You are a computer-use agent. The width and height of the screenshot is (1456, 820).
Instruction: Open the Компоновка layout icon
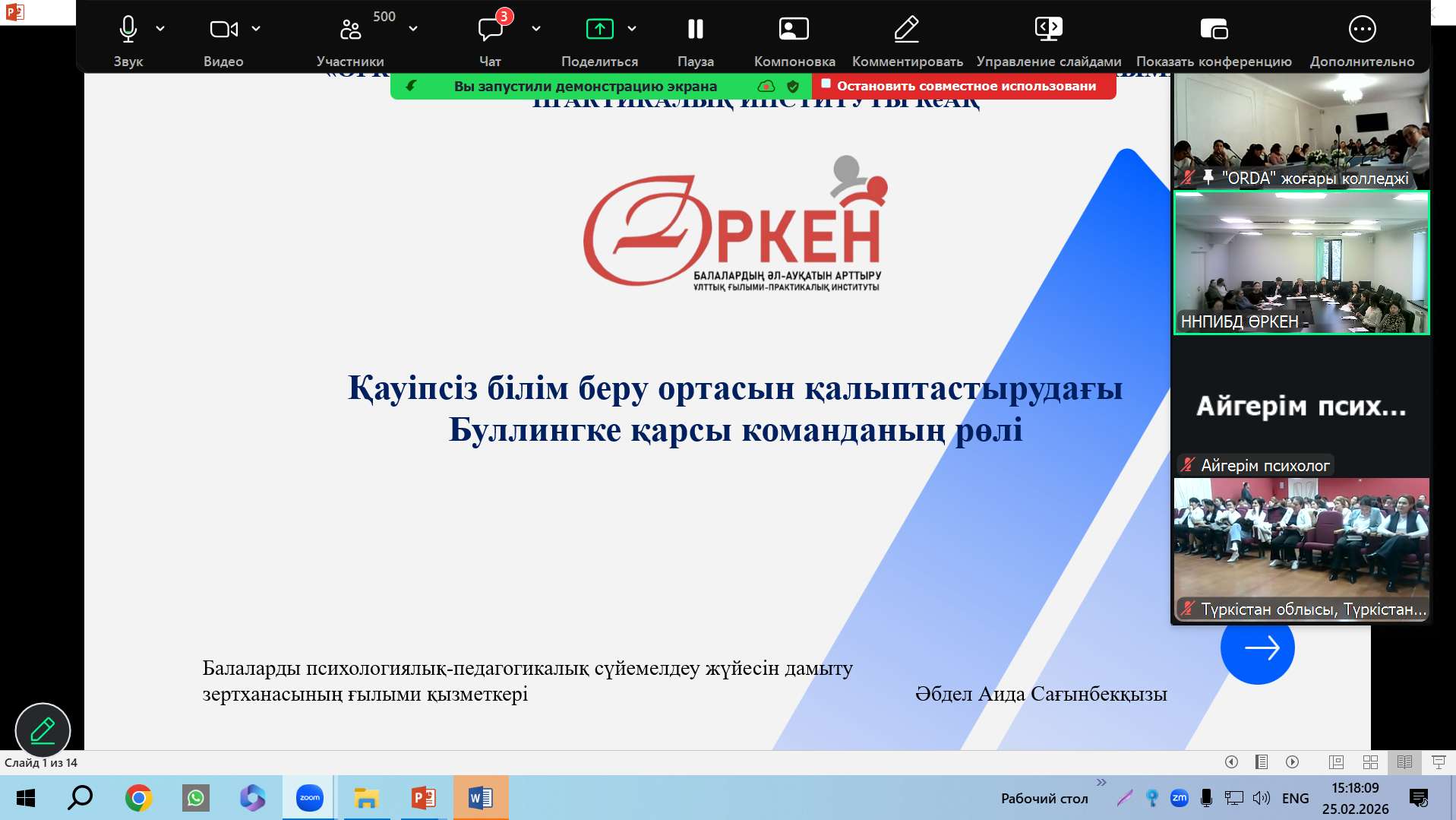click(794, 29)
